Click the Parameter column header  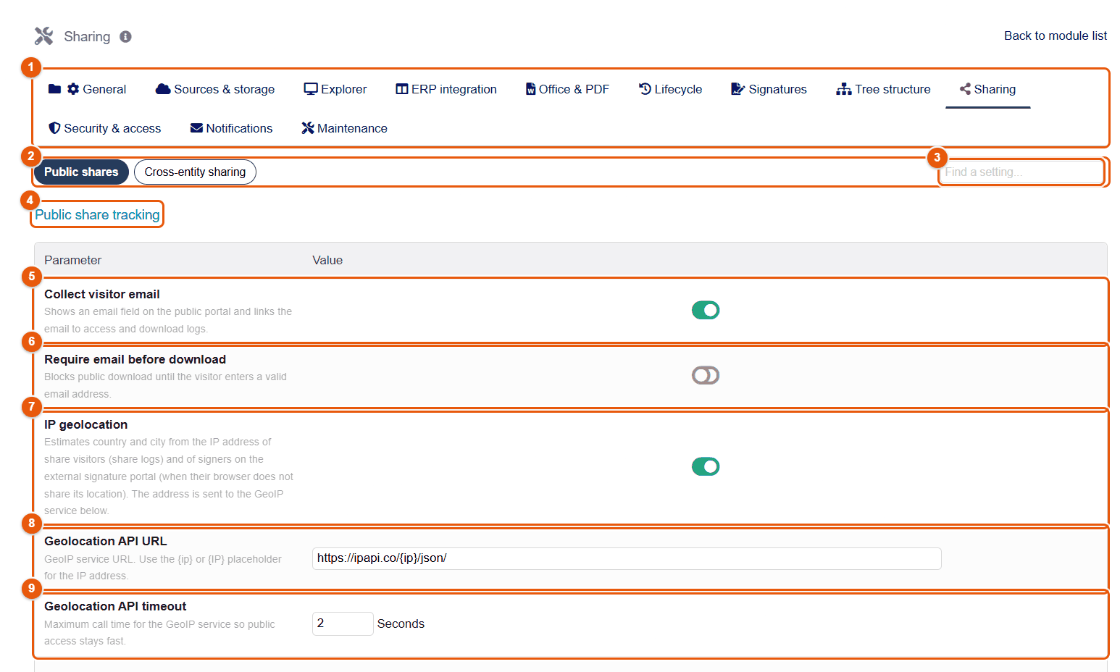[x=73, y=261]
